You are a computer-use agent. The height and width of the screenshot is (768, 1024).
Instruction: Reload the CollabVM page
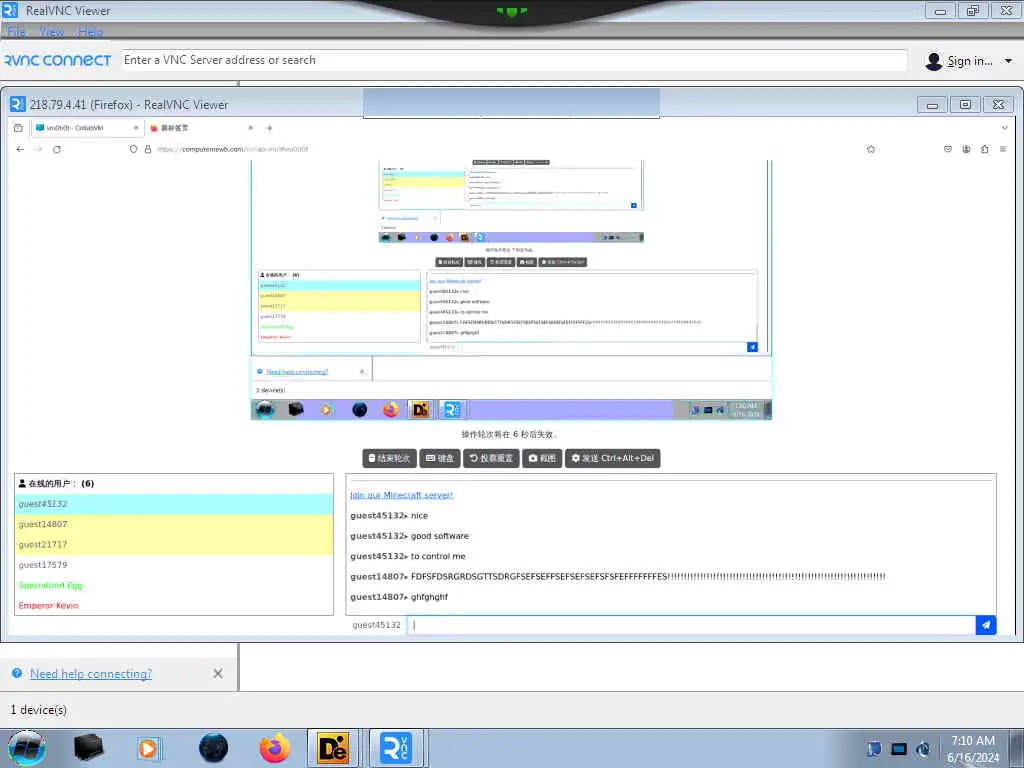click(57, 149)
